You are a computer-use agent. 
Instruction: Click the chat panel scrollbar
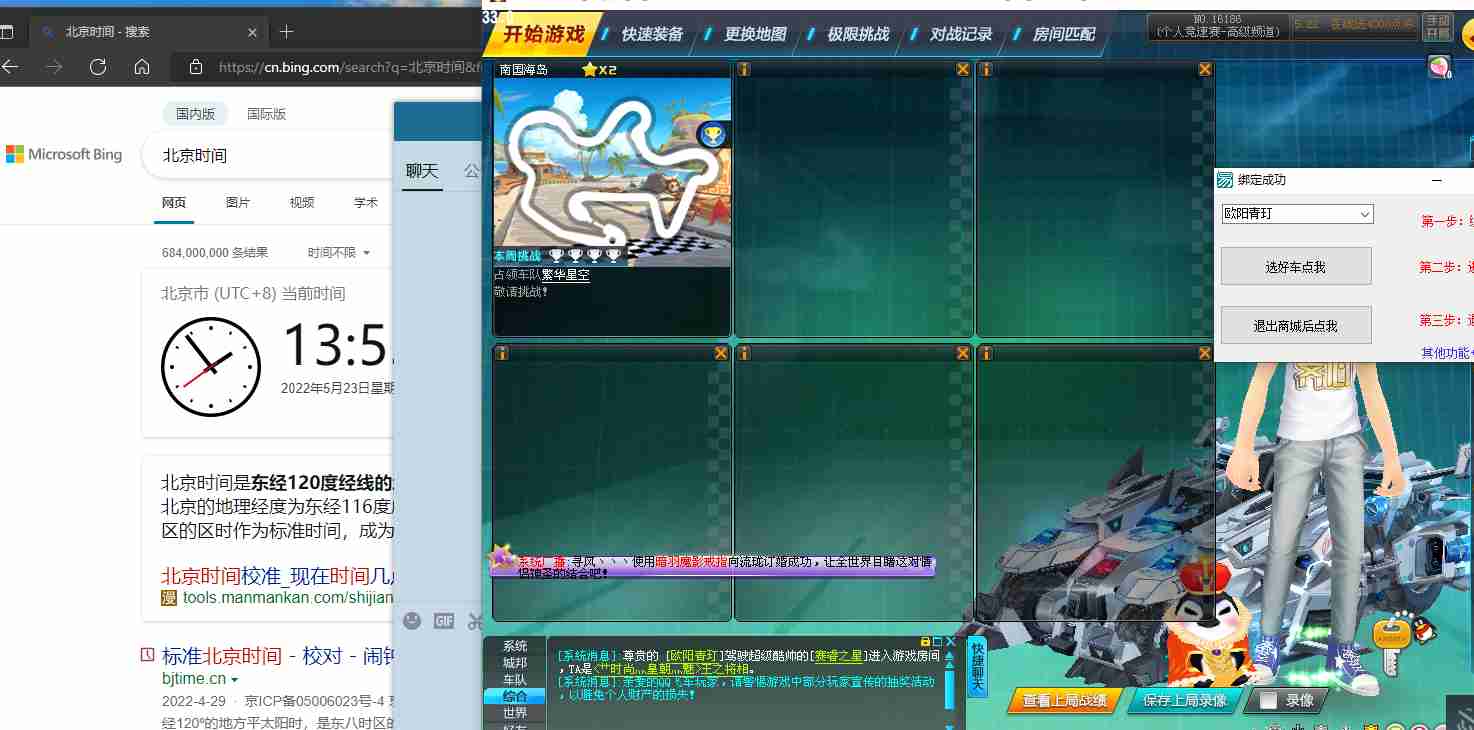[950, 690]
